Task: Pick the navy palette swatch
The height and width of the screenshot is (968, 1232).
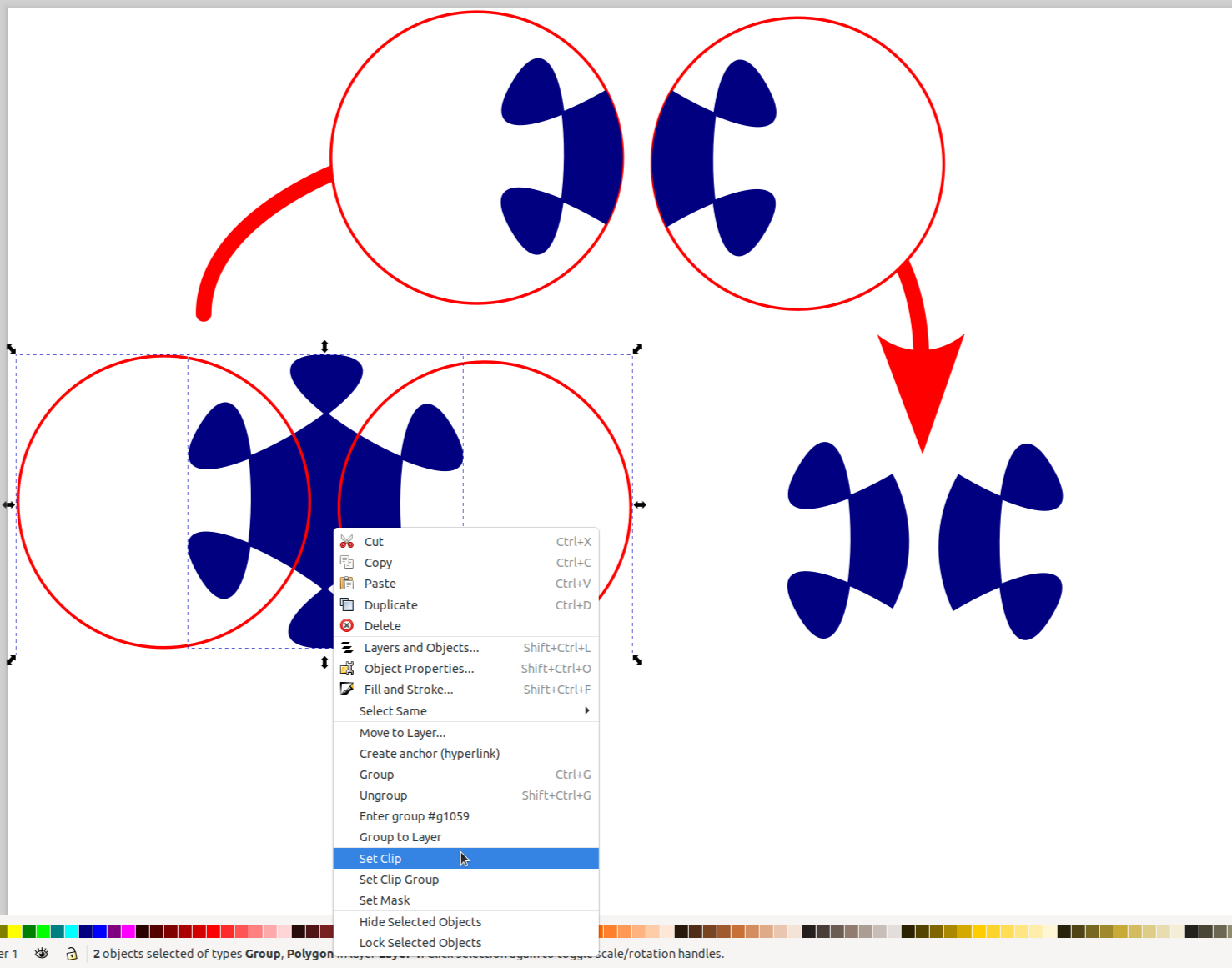Action: click(86, 931)
